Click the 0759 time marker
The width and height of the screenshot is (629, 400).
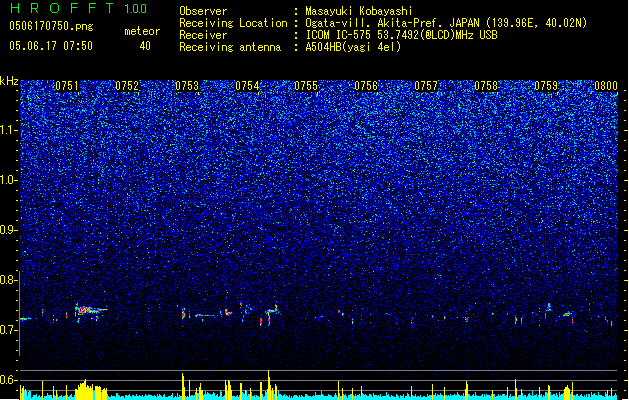click(546, 86)
